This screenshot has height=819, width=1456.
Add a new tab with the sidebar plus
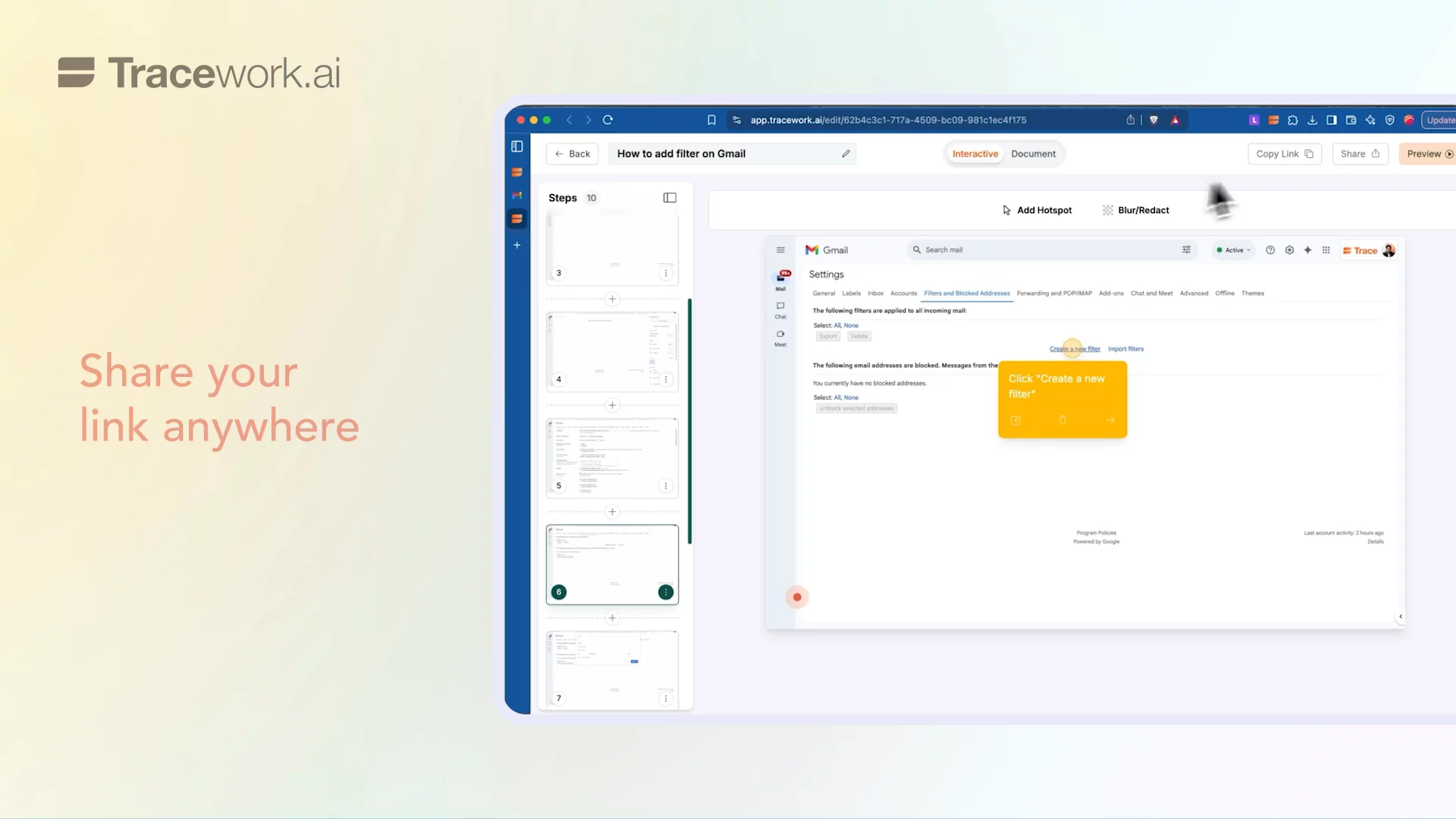point(517,245)
